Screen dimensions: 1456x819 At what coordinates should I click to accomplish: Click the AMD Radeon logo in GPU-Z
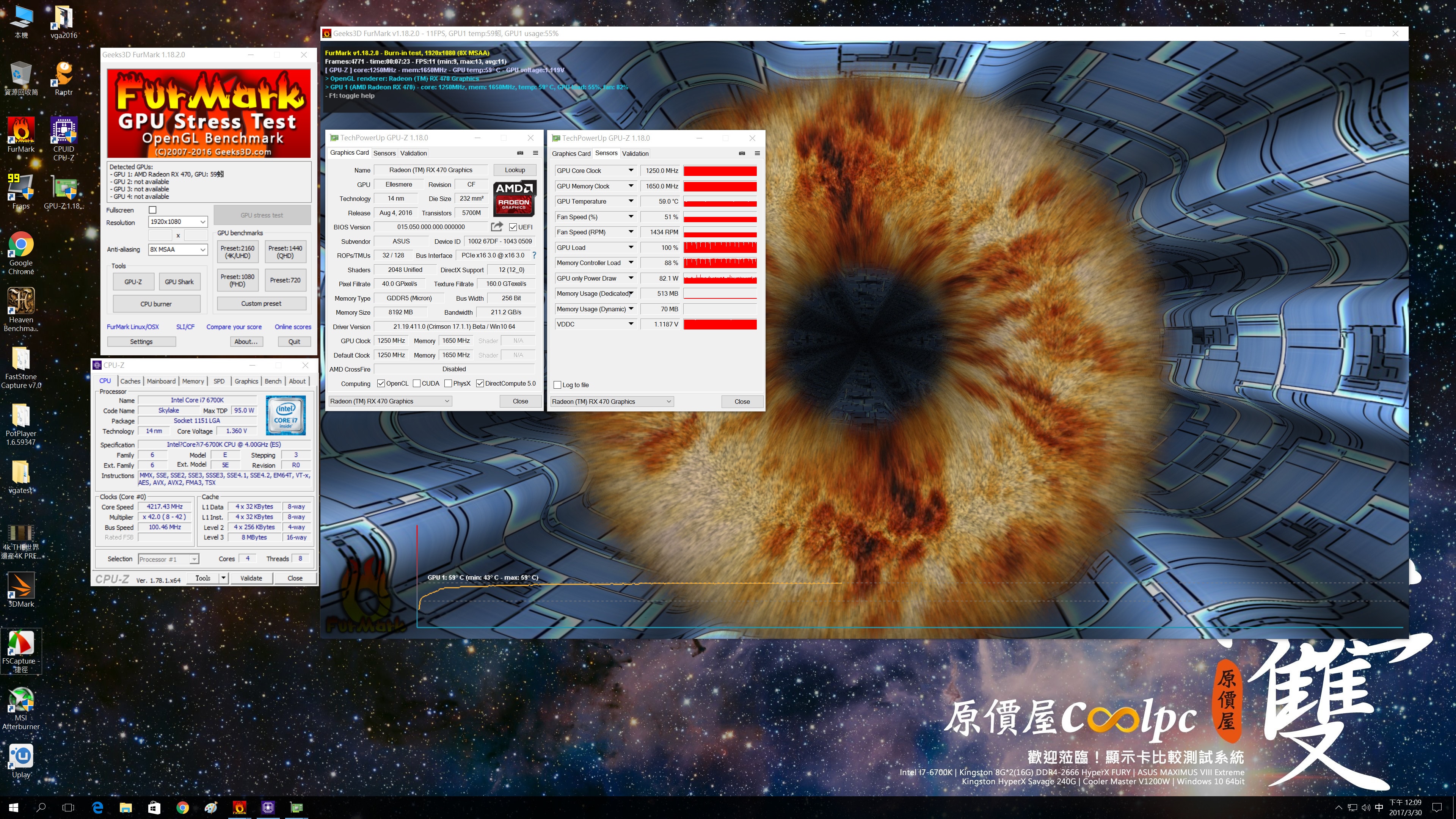(515, 198)
